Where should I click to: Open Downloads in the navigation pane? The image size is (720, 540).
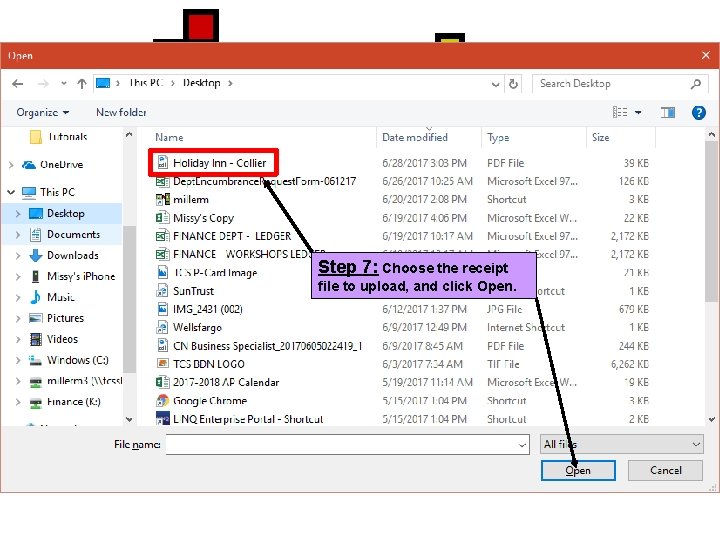click(x=73, y=255)
